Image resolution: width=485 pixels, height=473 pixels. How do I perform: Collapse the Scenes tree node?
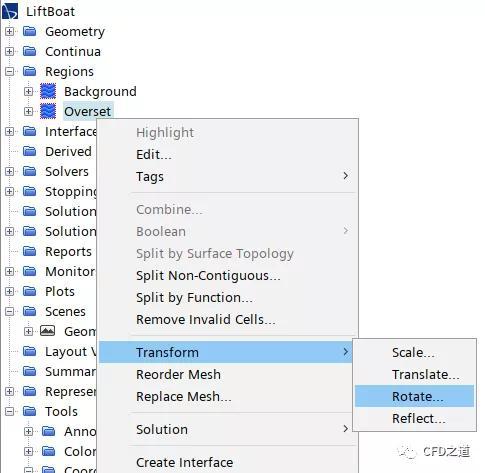click(10, 311)
